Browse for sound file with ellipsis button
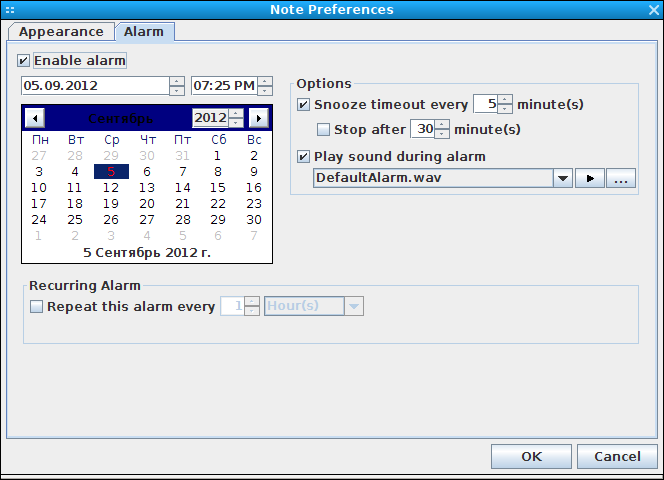 click(621, 178)
